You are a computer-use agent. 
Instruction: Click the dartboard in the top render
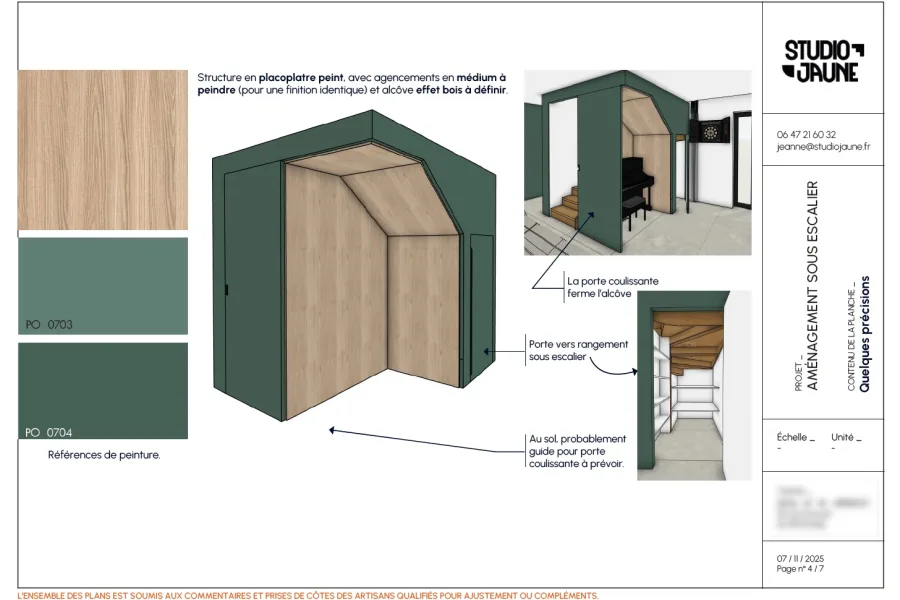[712, 133]
